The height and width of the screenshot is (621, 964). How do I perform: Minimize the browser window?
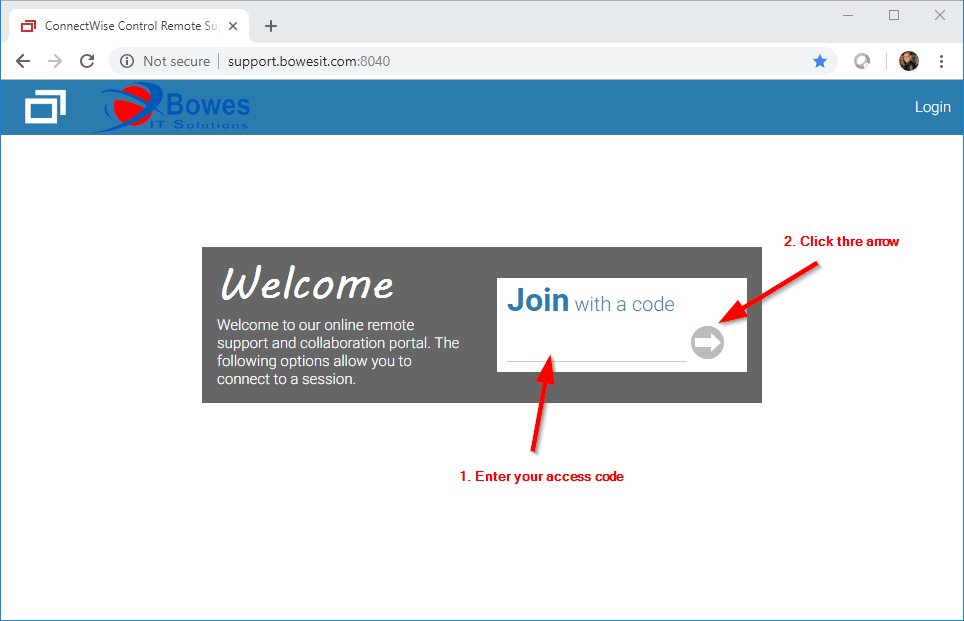point(848,15)
